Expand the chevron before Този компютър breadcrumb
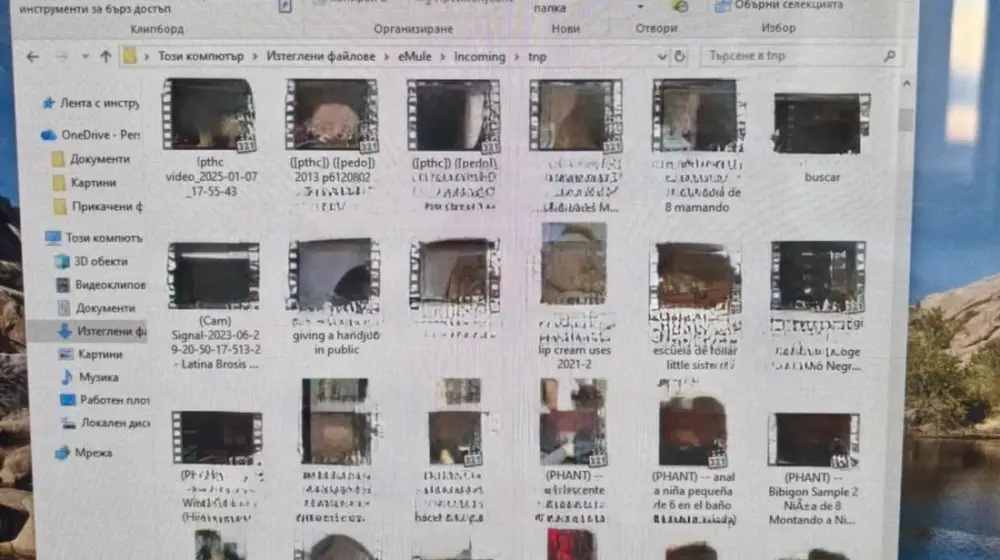1000x560 pixels. point(147,57)
